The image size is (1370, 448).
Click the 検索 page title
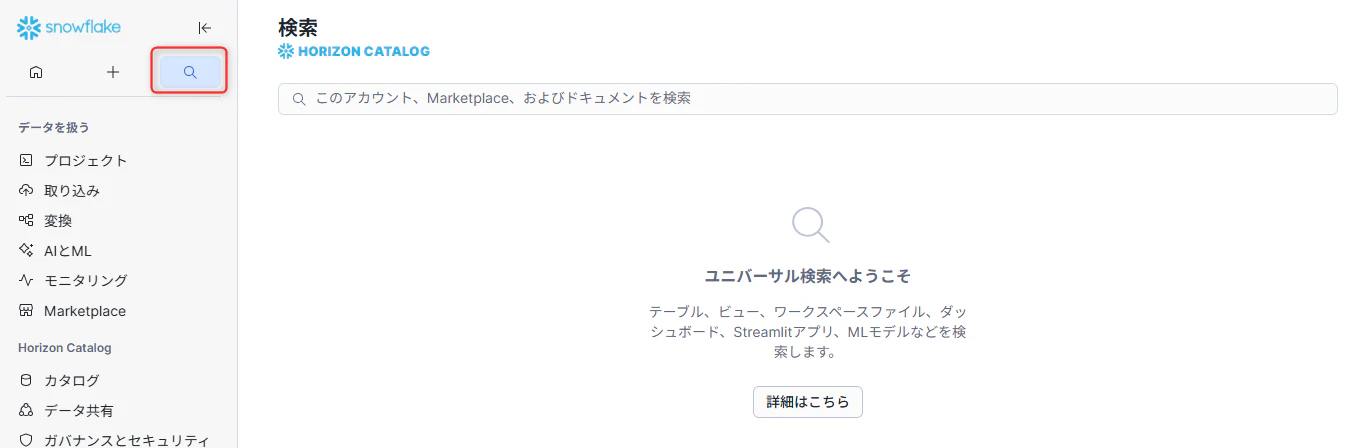click(298, 28)
